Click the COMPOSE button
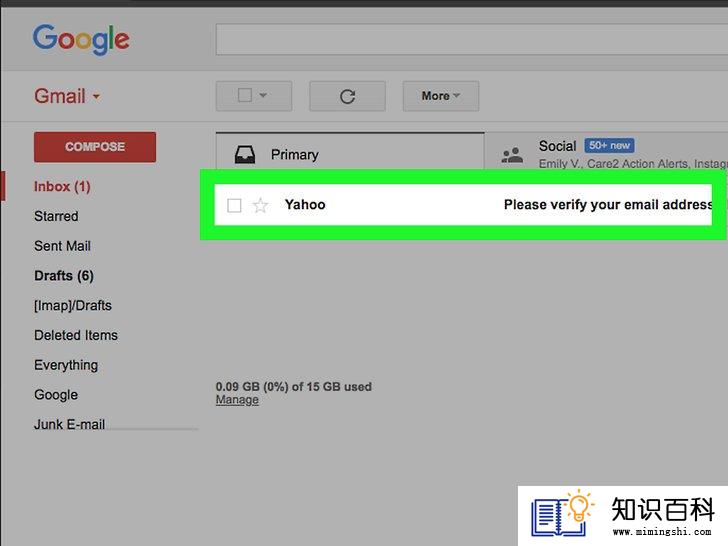Image resolution: width=728 pixels, height=546 pixels. click(95, 147)
